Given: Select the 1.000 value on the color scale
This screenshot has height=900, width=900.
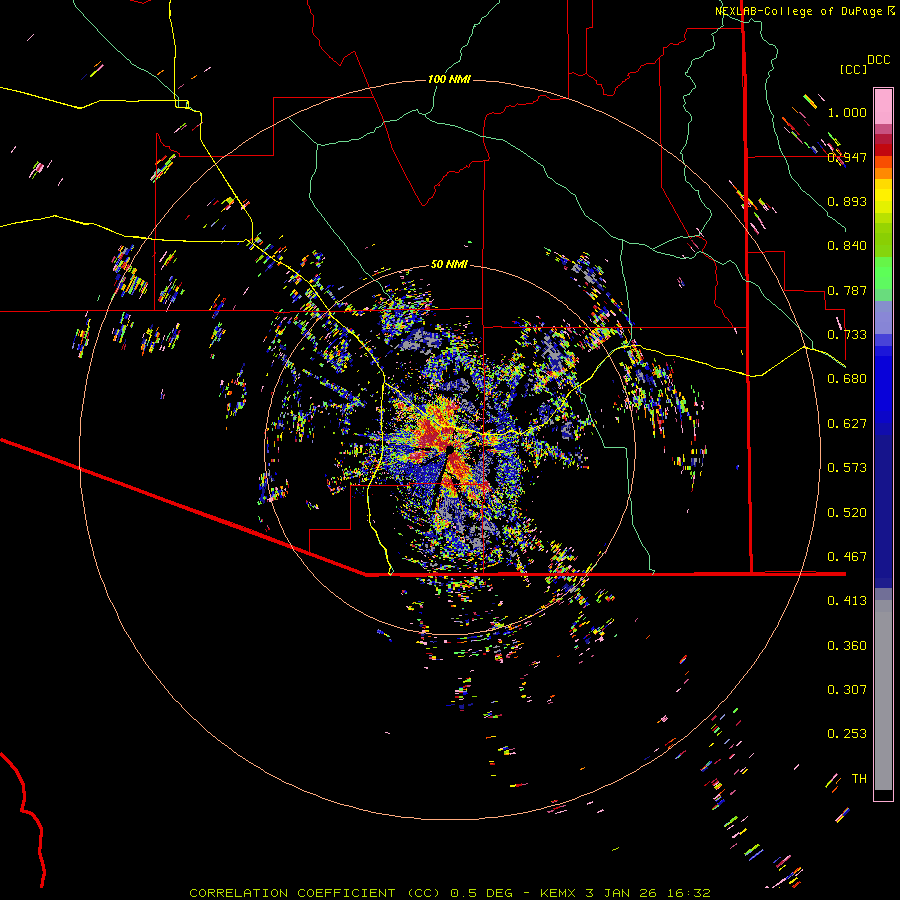Looking at the screenshot, I should (847, 112).
